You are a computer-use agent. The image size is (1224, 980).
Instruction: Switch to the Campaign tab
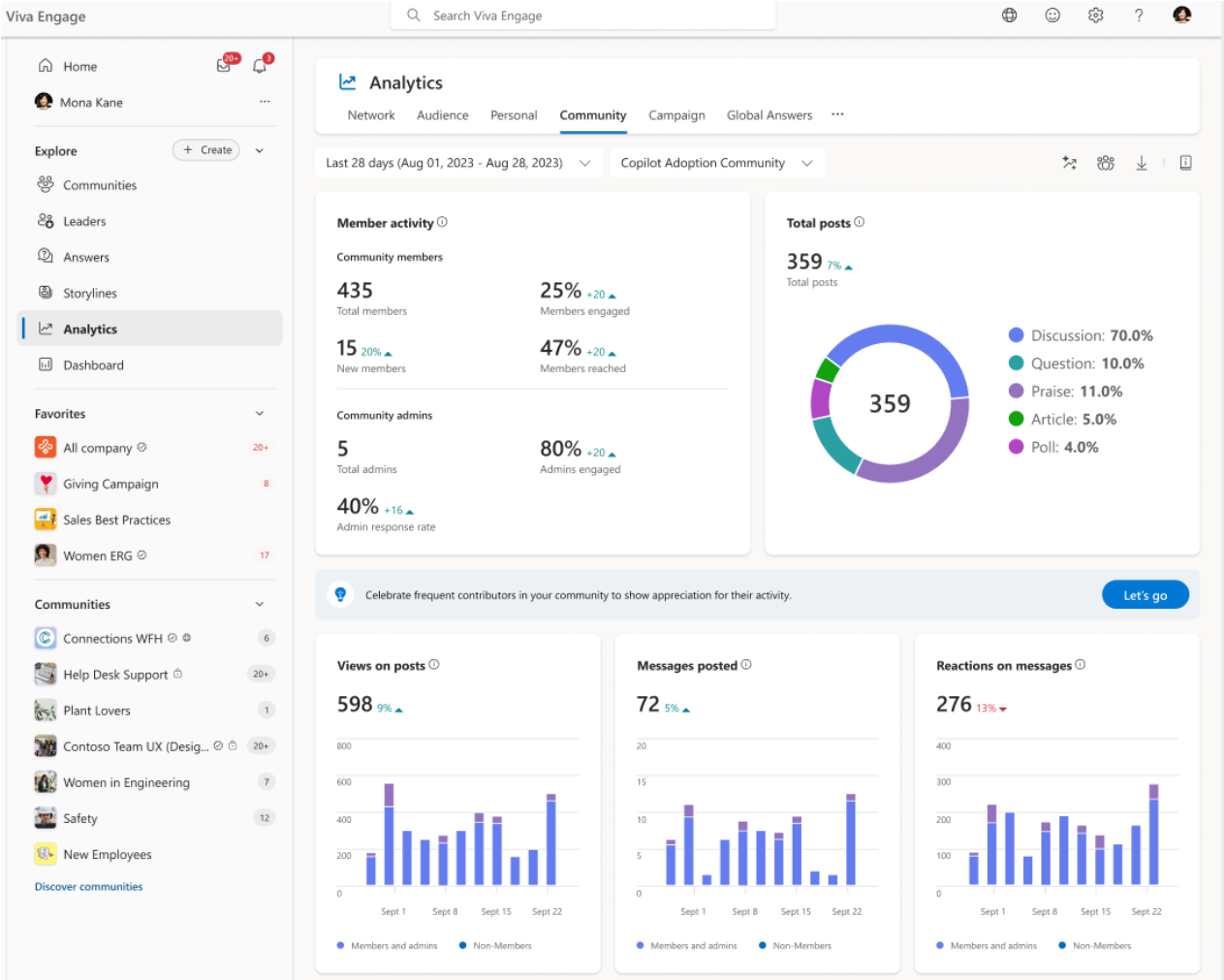pos(676,115)
